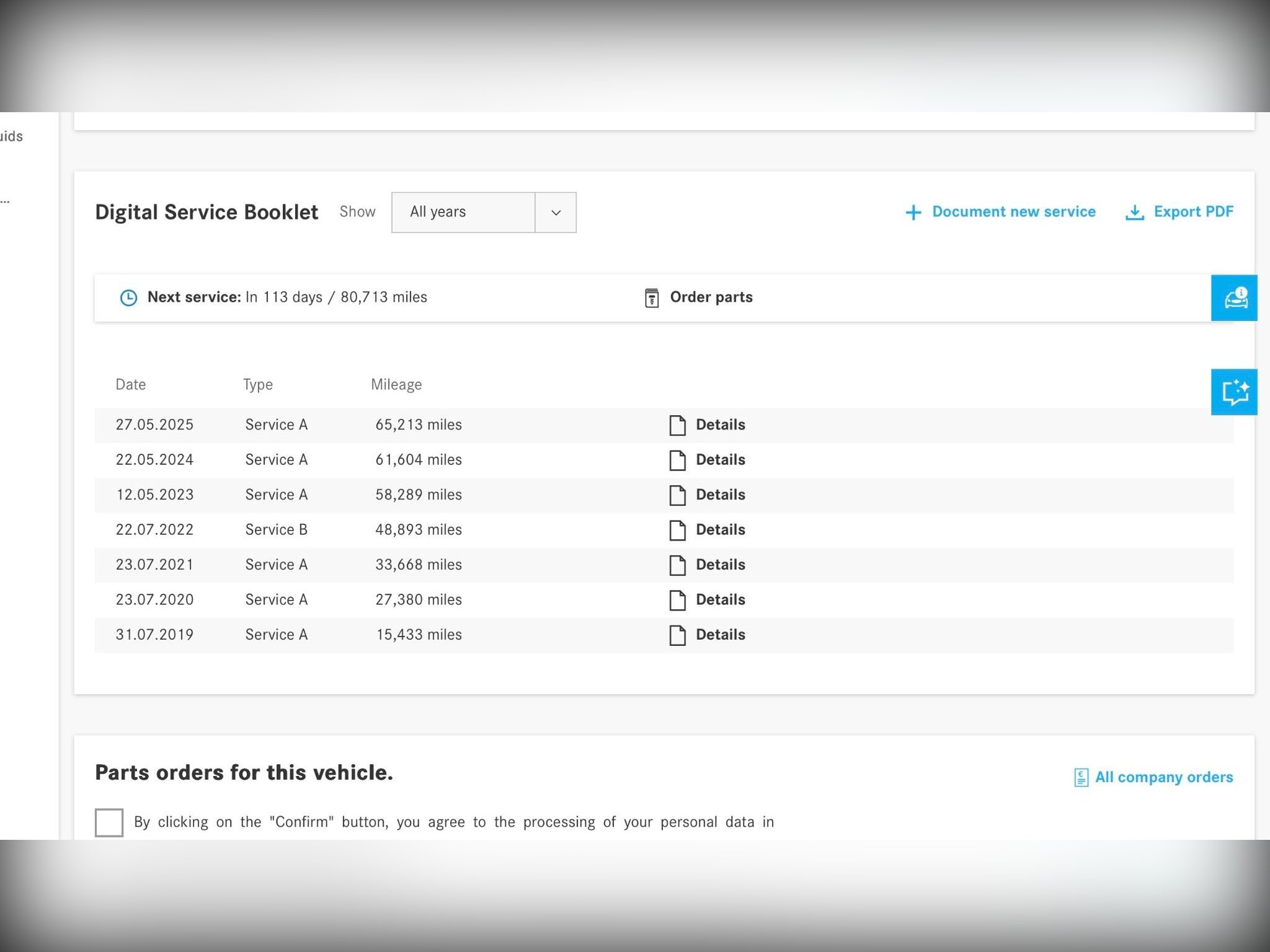1270x952 pixels.
Task: Click the Order parts canister icon
Action: 651,297
